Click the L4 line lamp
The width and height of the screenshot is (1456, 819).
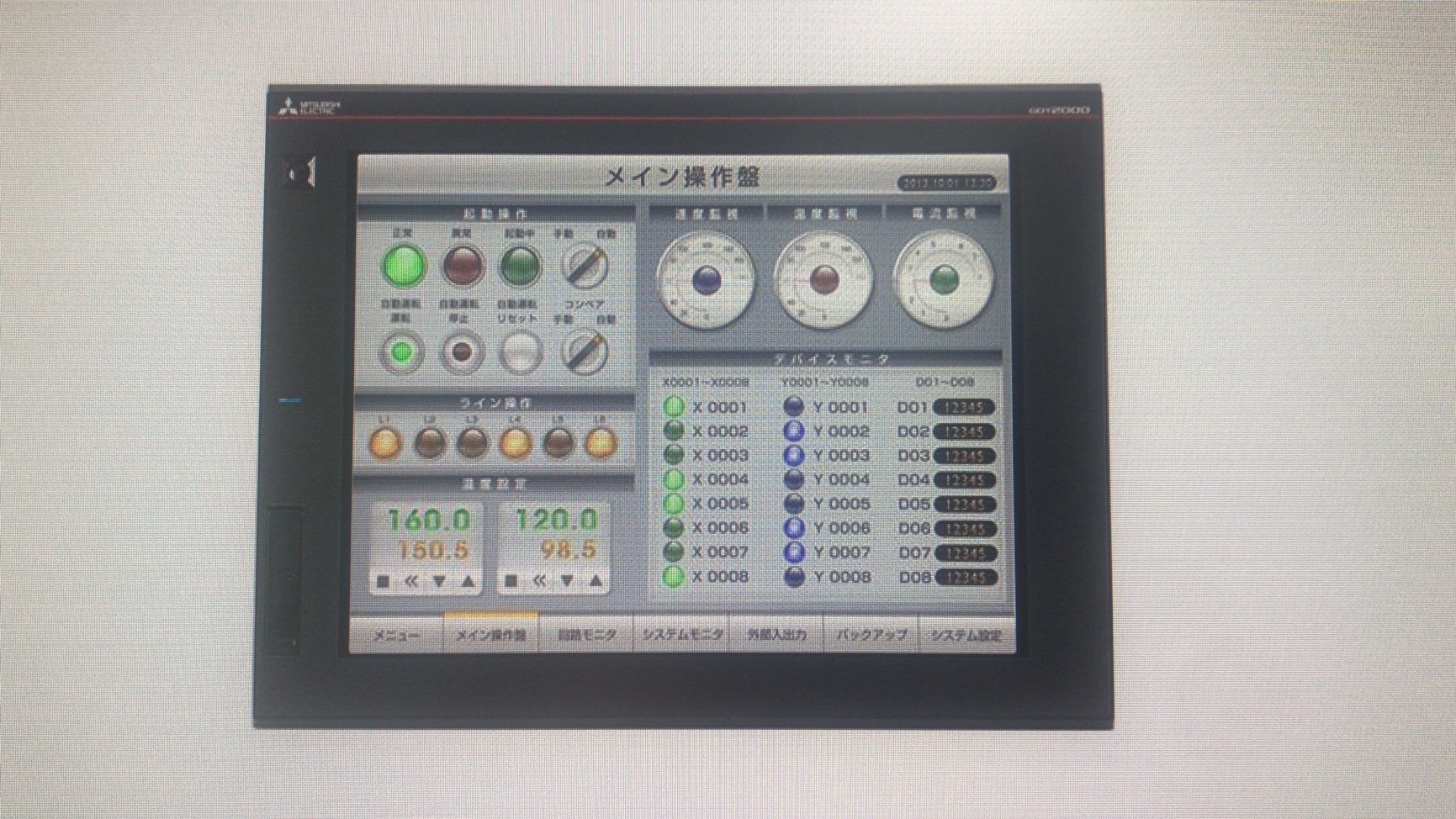click(515, 442)
